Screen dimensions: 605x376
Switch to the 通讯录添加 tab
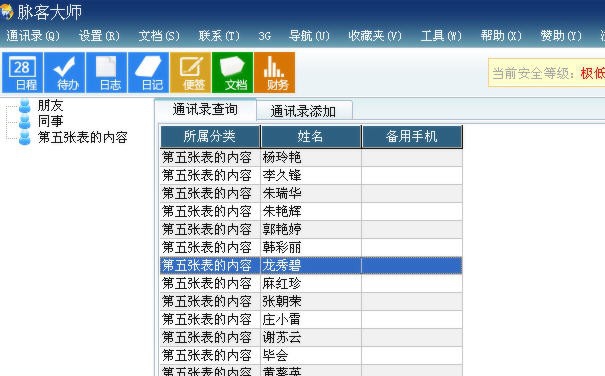coord(304,111)
